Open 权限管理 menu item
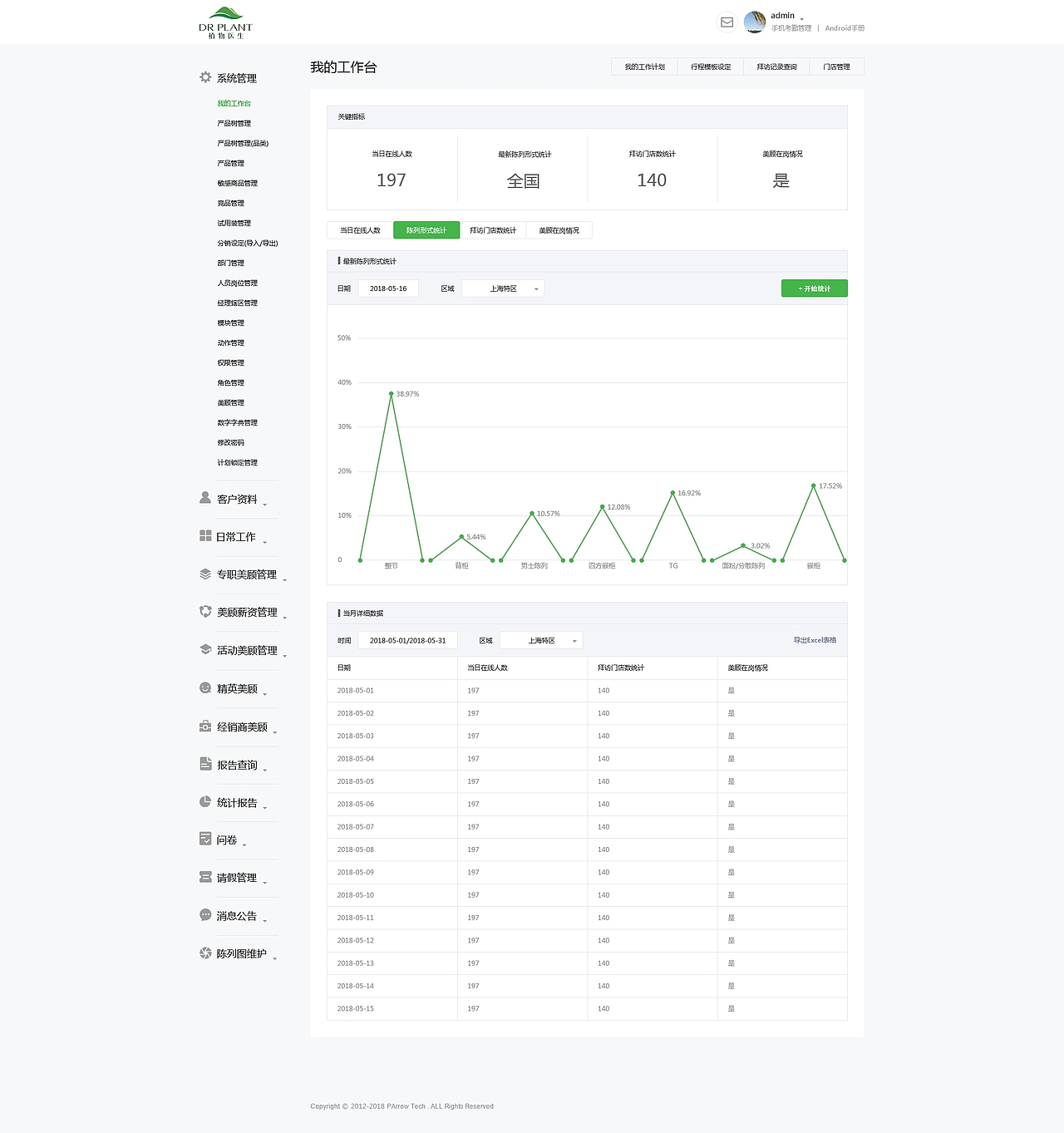The height and width of the screenshot is (1133, 1064). point(230,362)
